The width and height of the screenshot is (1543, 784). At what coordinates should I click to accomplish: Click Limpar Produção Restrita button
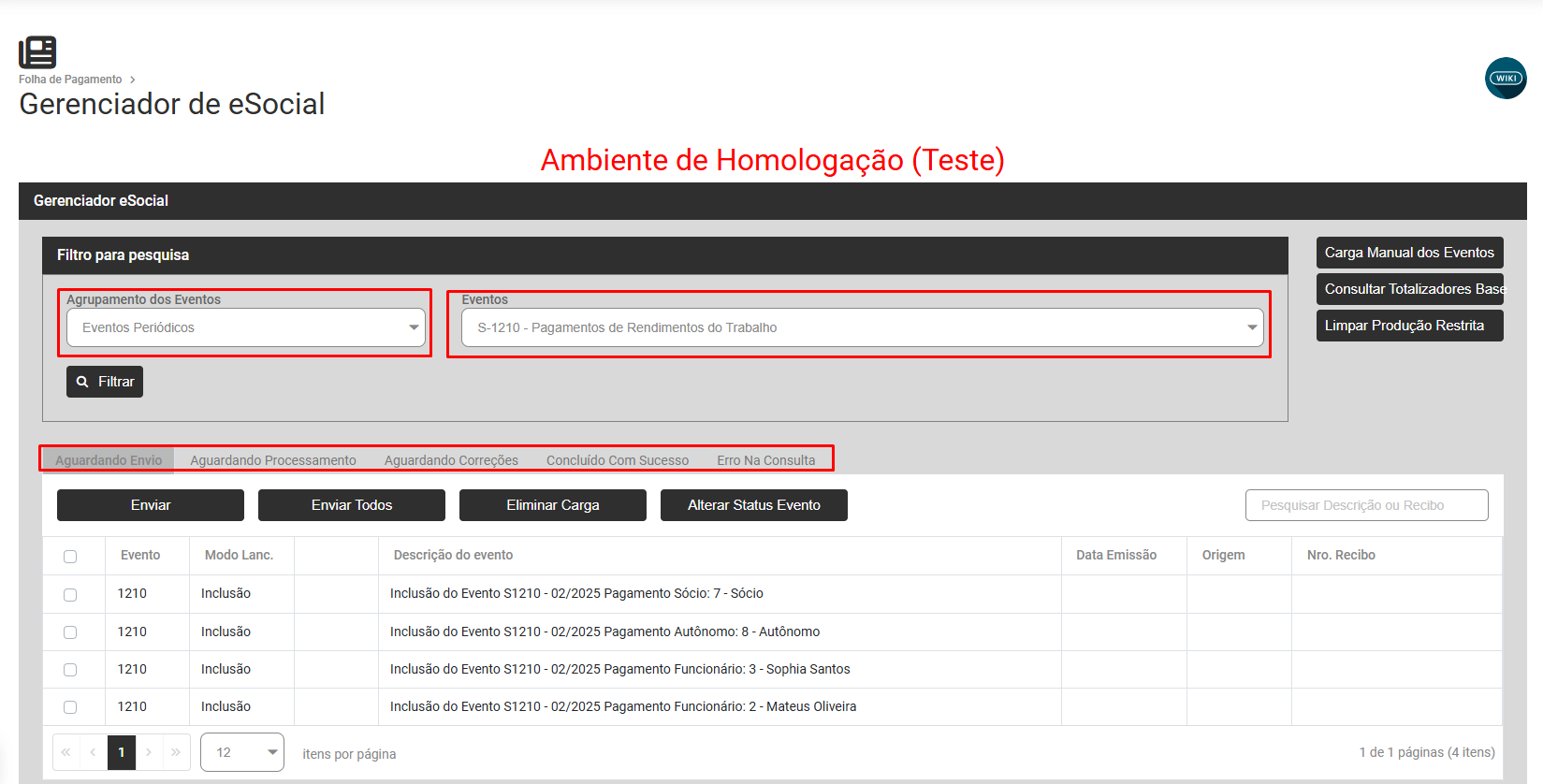(1410, 326)
